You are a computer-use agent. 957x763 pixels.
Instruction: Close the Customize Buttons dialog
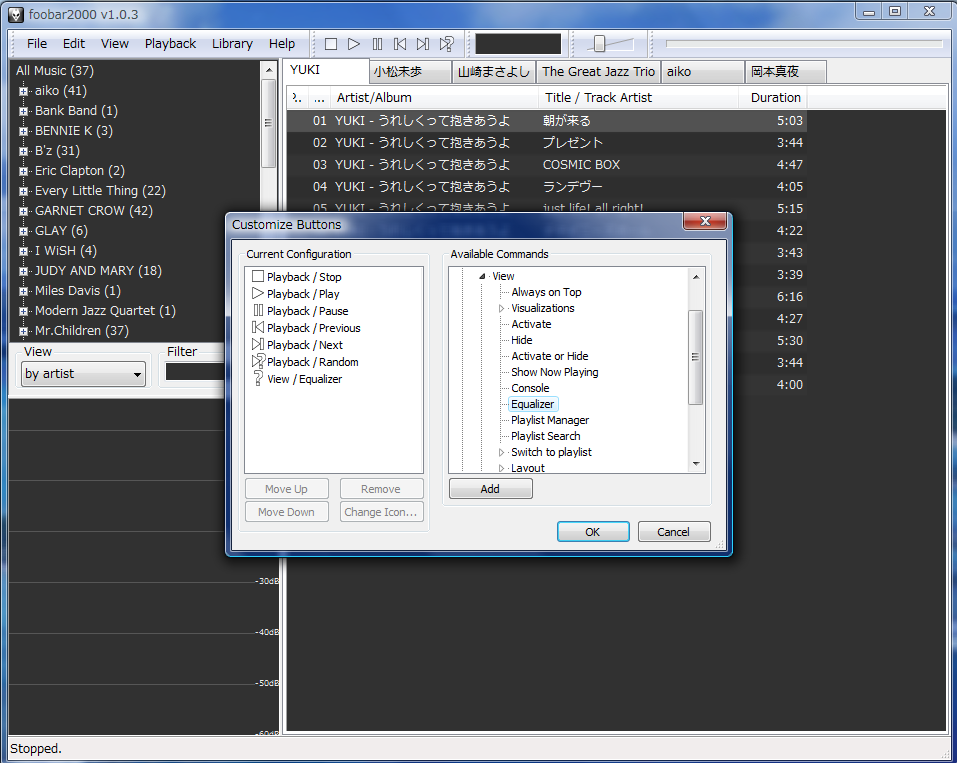(705, 221)
